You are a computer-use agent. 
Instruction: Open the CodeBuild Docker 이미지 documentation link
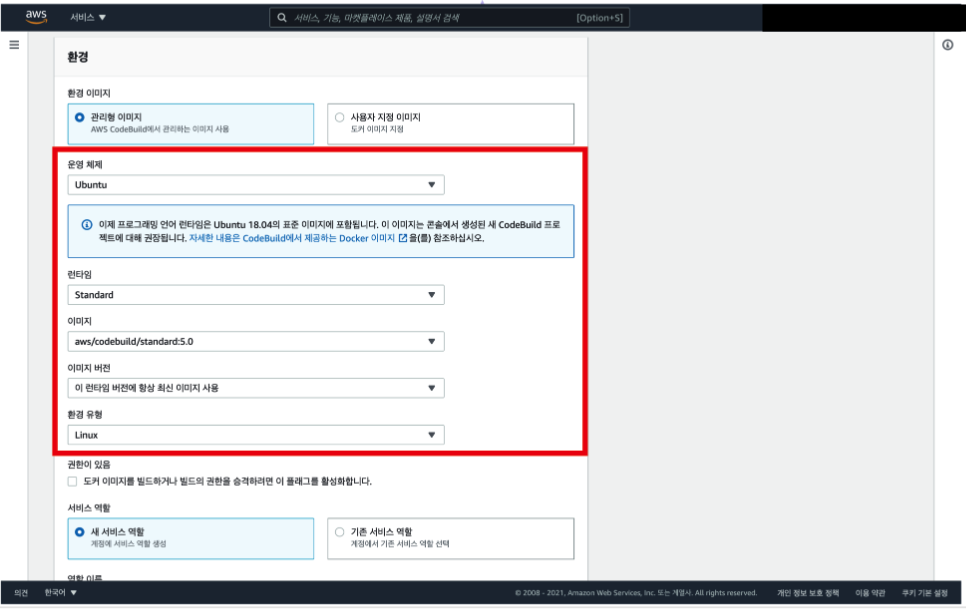pyautogui.click(x=291, y=239)
